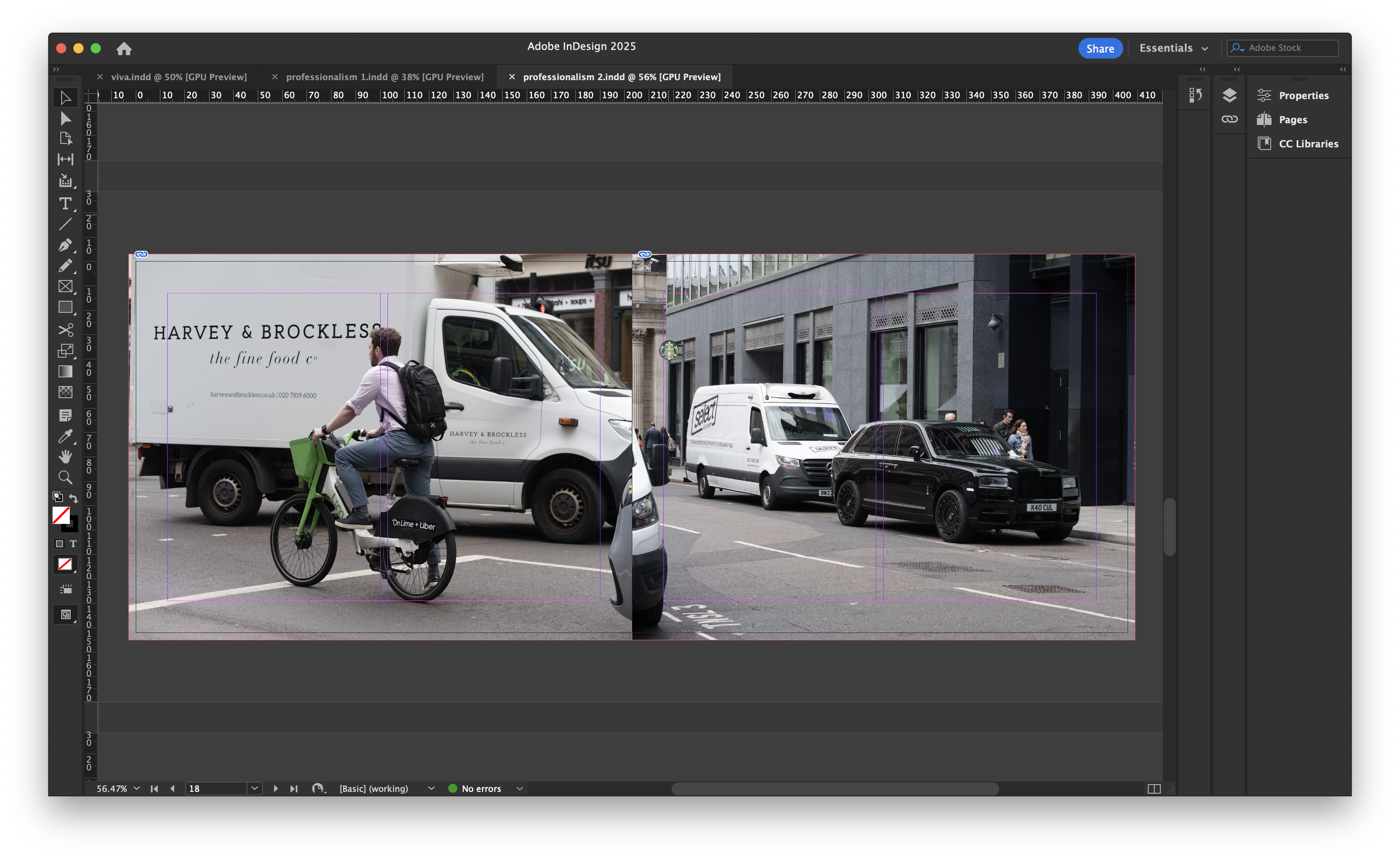Screen dimensions: 1400x860
Task: Open the Properties panel
Action: (1293, 96)
